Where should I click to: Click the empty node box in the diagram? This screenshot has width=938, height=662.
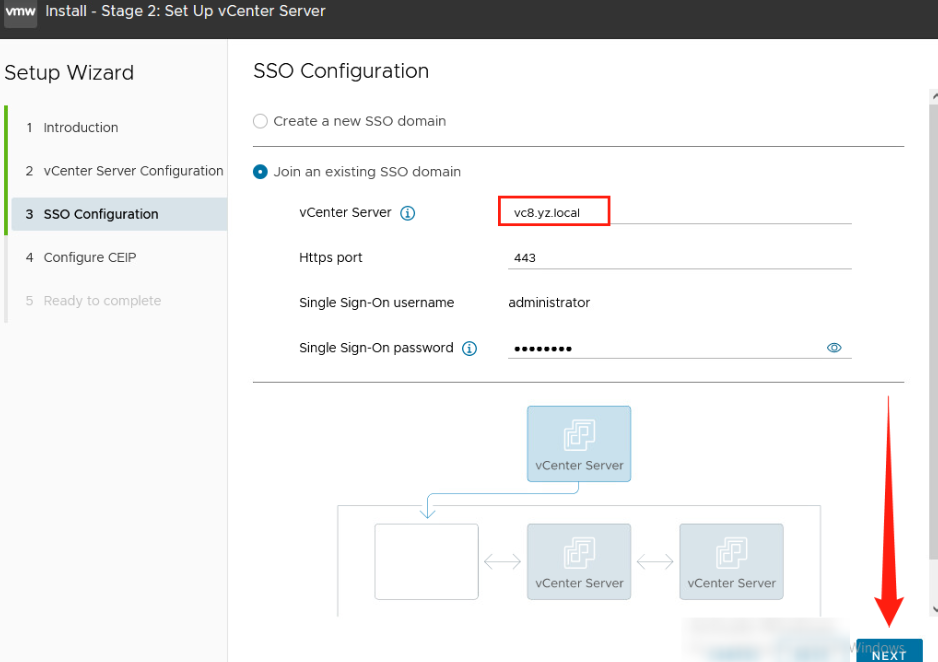pyautogui.click(x=426, y=561)
